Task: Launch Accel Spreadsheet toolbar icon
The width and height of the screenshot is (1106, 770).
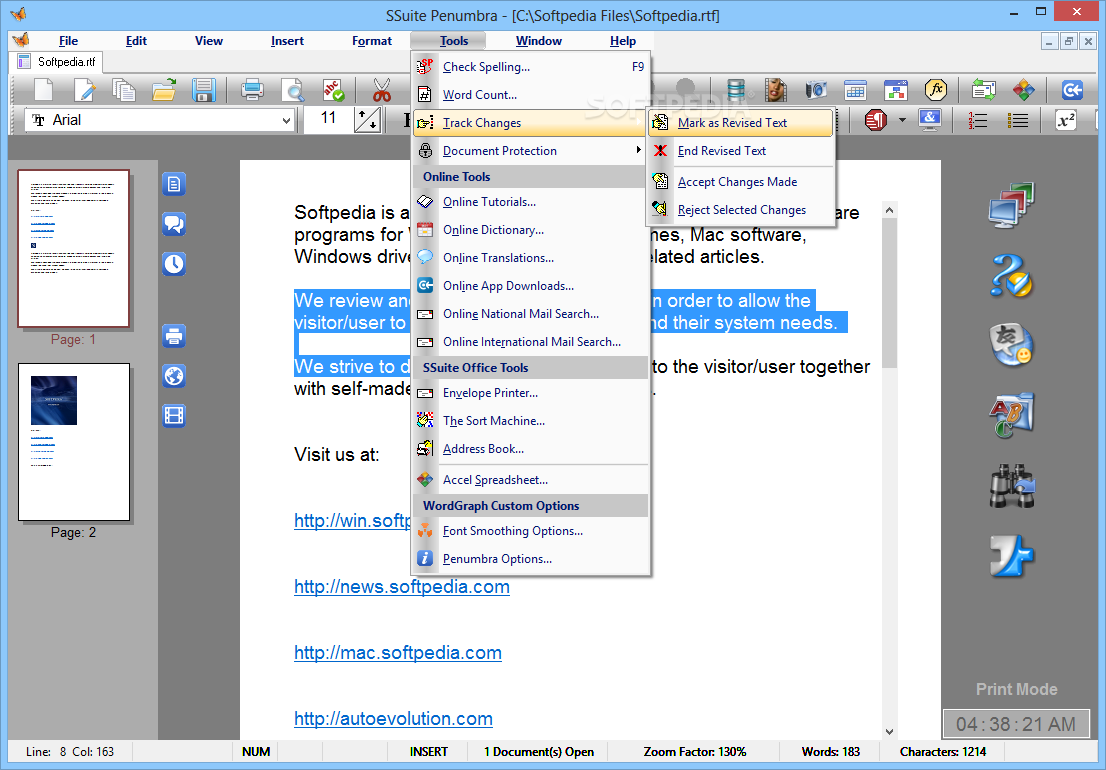Action: [1023, 90]
